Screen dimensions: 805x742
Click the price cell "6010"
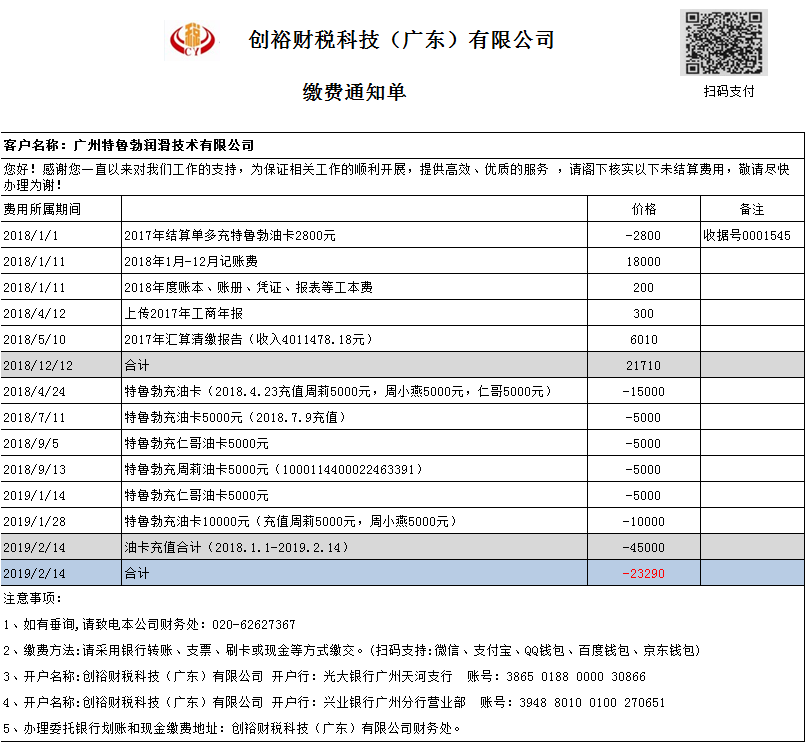[x=644, y=340]
